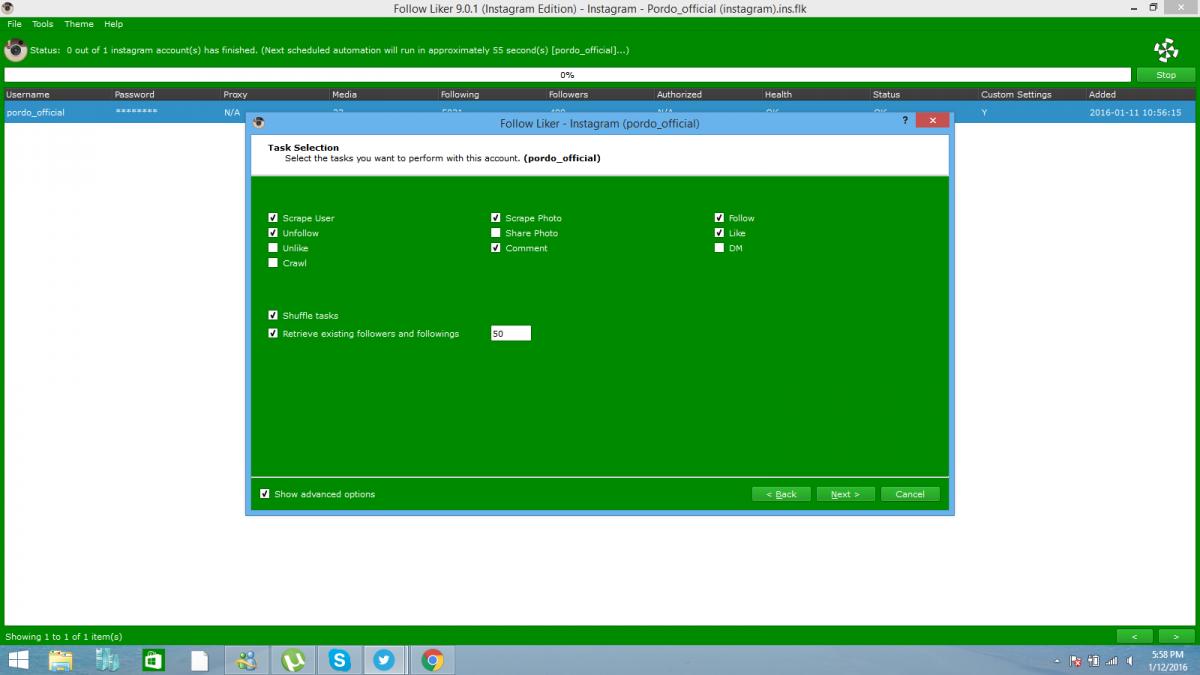Open the Windows Store taskbar icon
Image resolution: width=1200 pixels, height=675 pixels.
pyautogui.click(x=153, y=660)
